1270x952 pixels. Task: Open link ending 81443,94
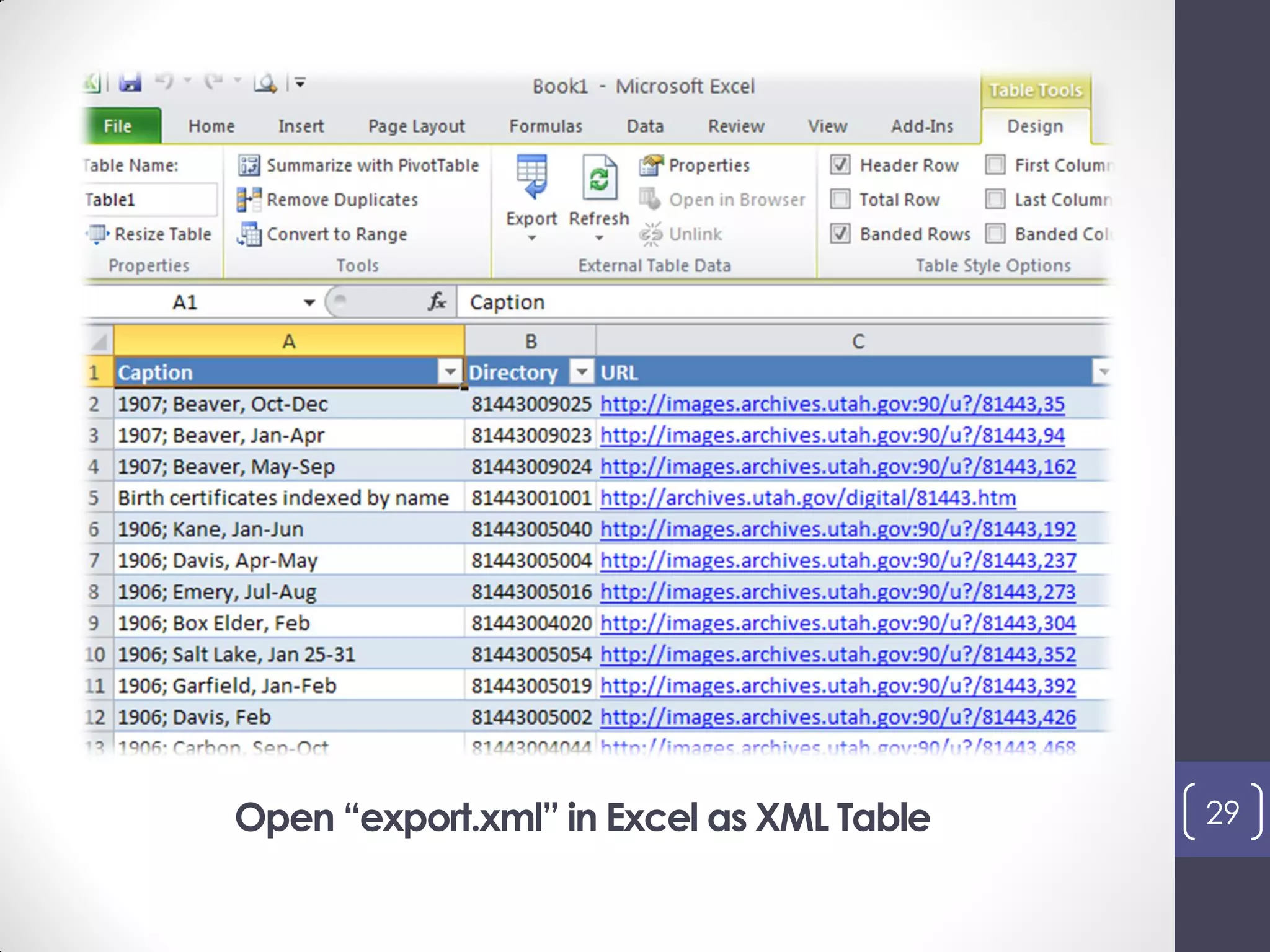pos(832,436)
